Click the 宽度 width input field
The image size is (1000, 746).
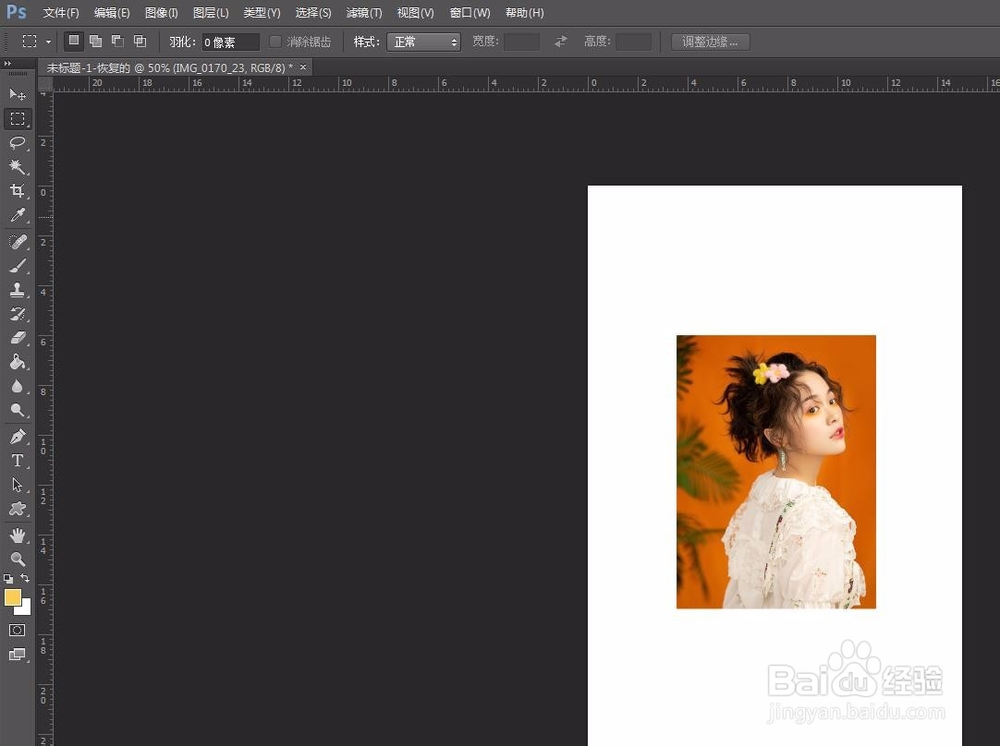point(521,42)
